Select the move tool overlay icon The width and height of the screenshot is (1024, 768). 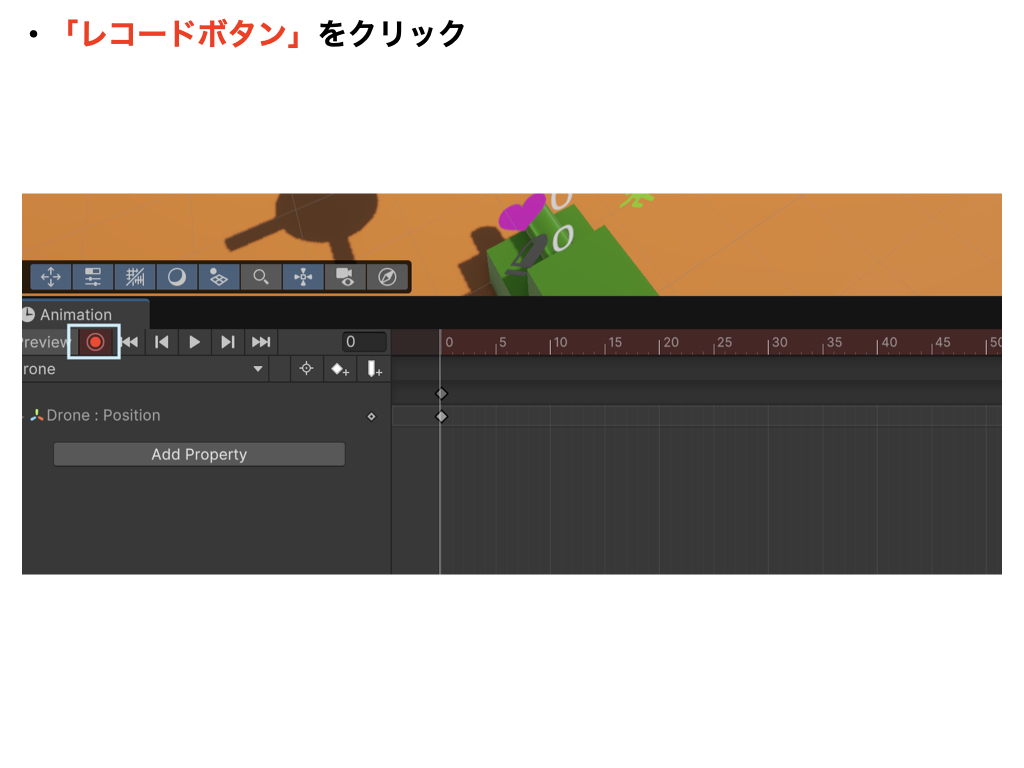(x=51, y=277)
